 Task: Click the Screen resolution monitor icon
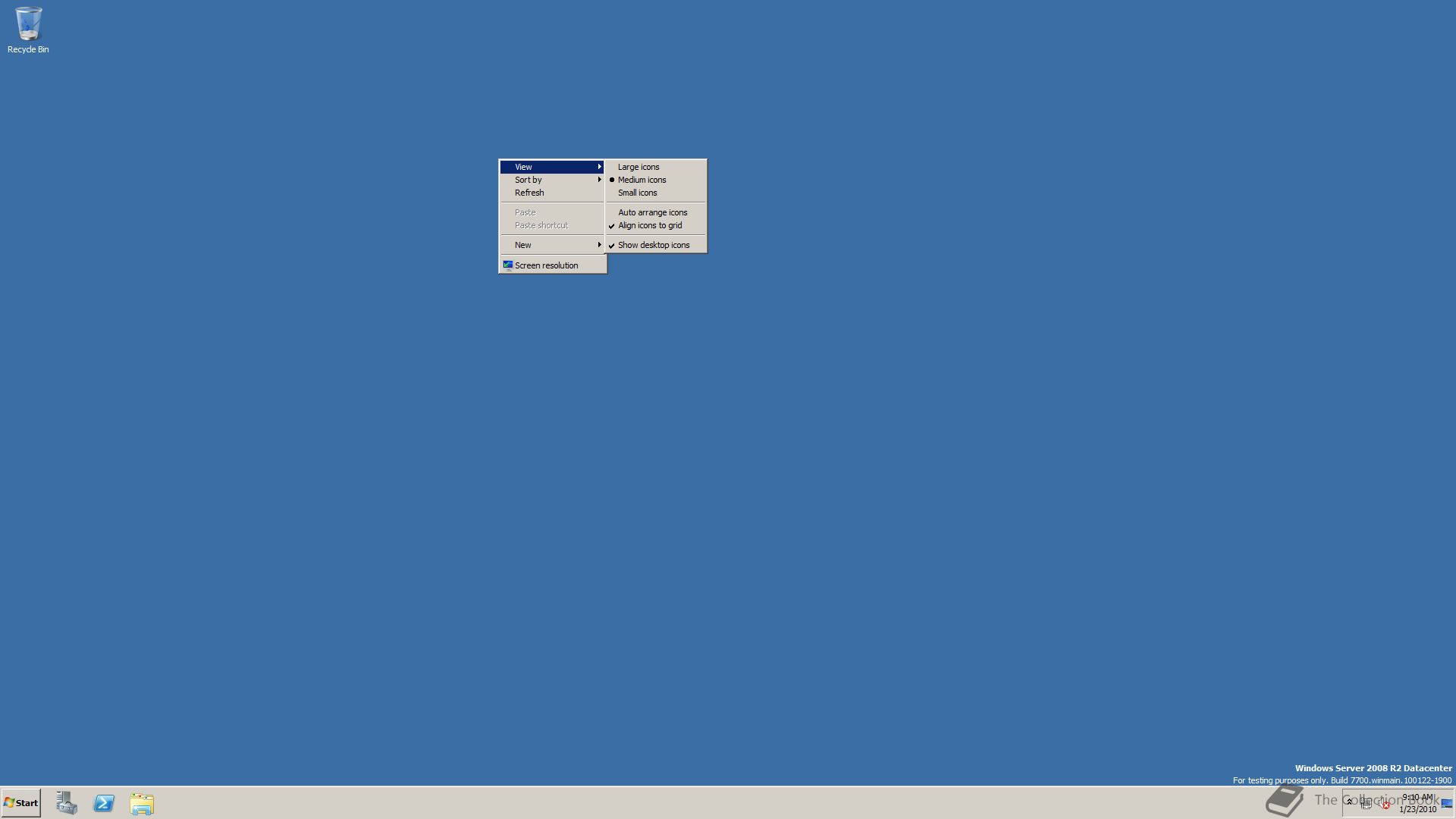point(507,265)
